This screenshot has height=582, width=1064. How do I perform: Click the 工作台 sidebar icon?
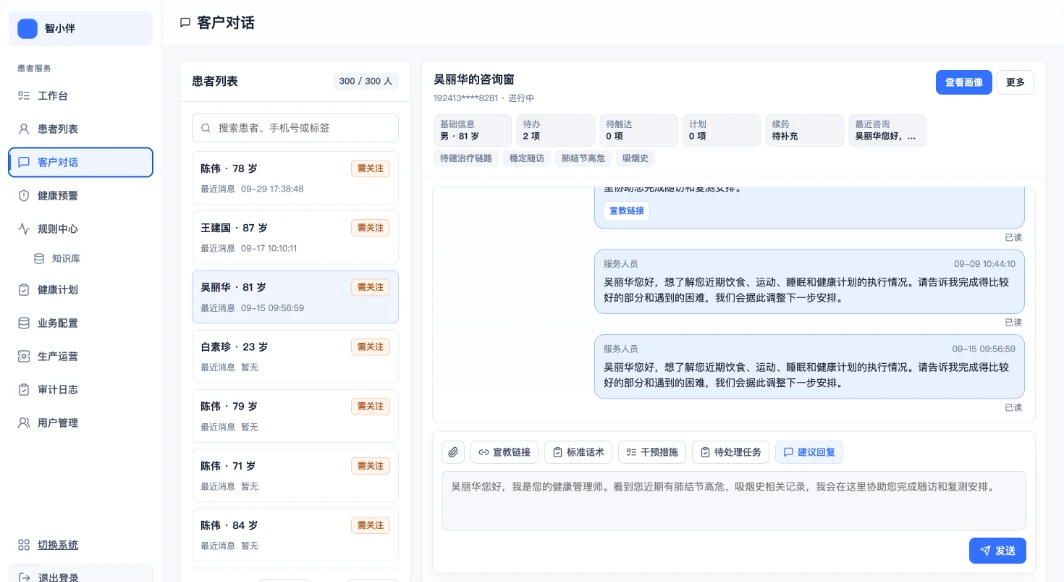tap(24, 96)
